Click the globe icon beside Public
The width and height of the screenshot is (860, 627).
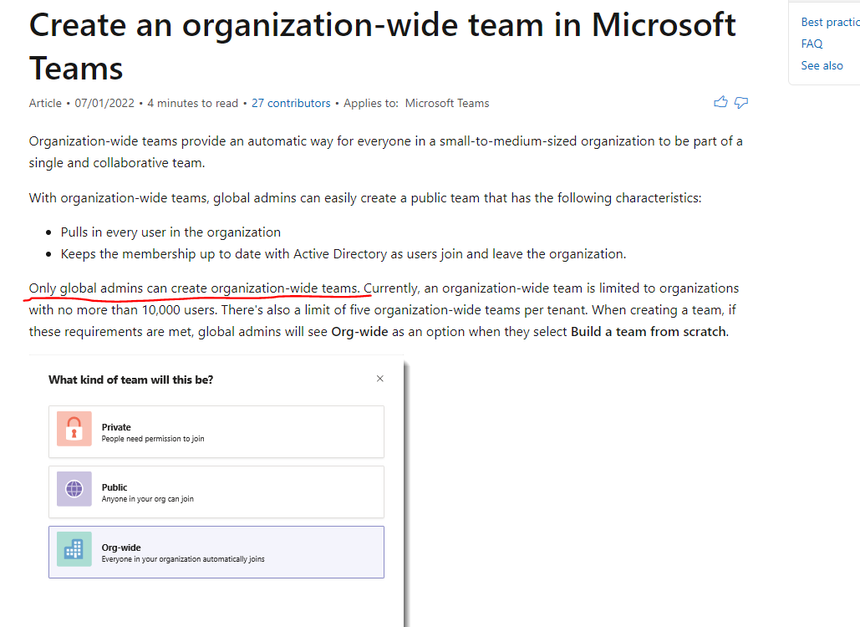[x=74, y=490]
